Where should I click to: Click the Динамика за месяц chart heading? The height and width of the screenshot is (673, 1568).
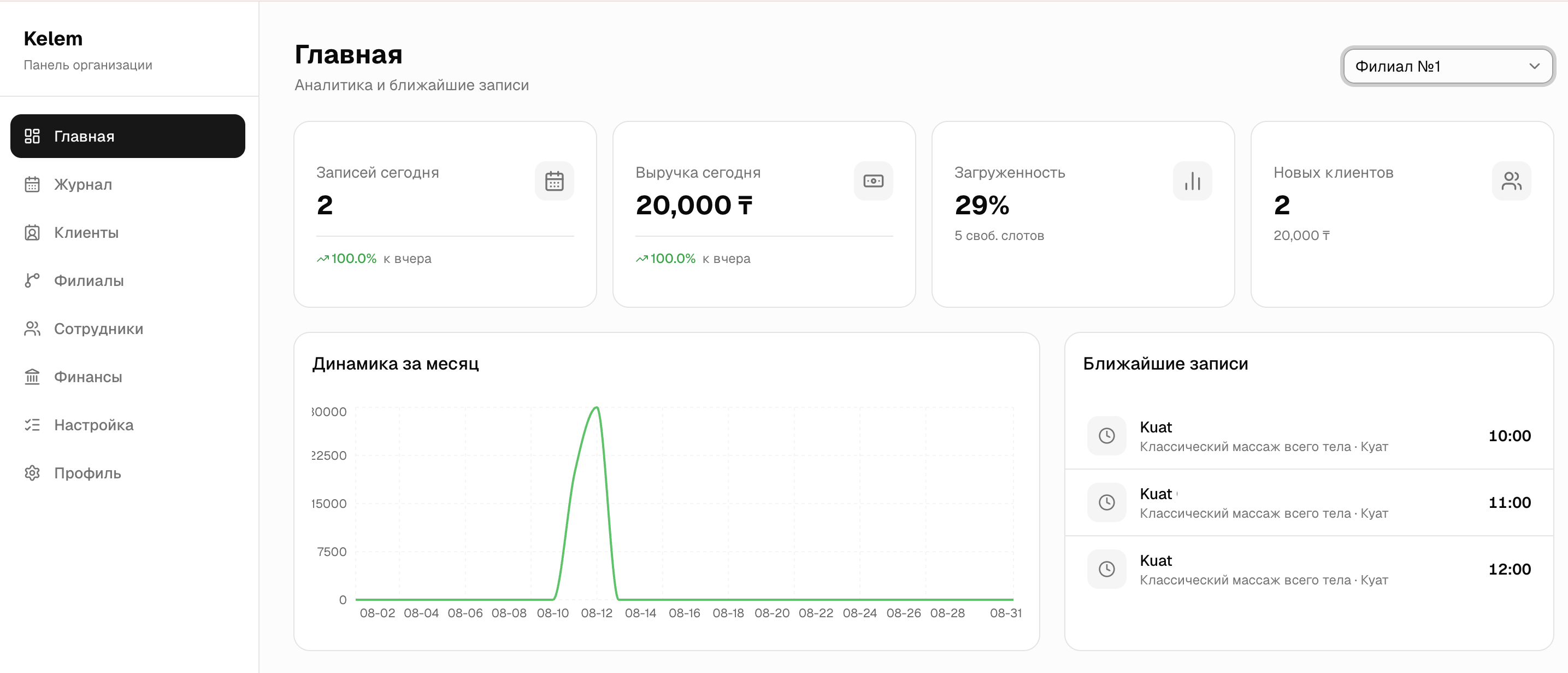point(396,364)
